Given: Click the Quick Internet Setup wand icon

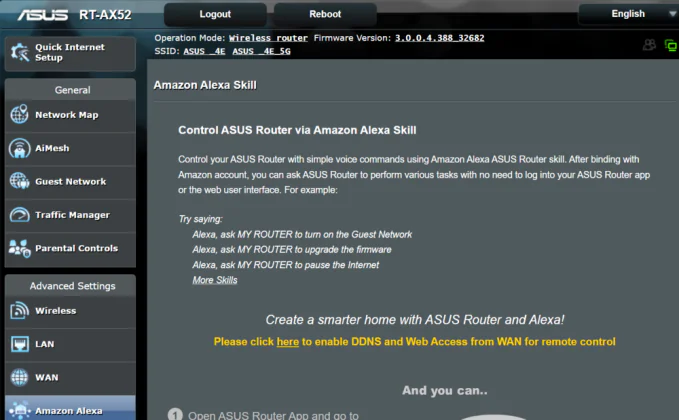Looking at the screenshot, I should (20, 52).
